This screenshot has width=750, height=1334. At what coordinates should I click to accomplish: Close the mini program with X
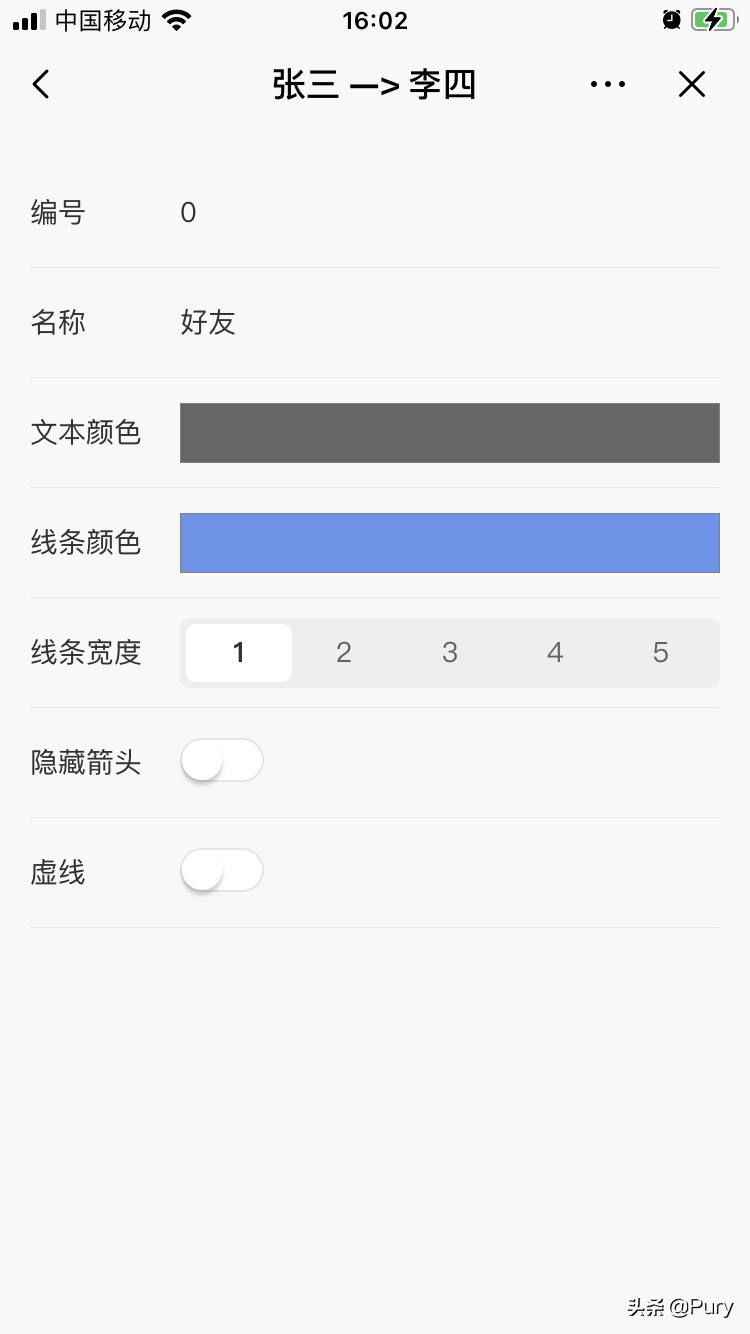(692, 84)
